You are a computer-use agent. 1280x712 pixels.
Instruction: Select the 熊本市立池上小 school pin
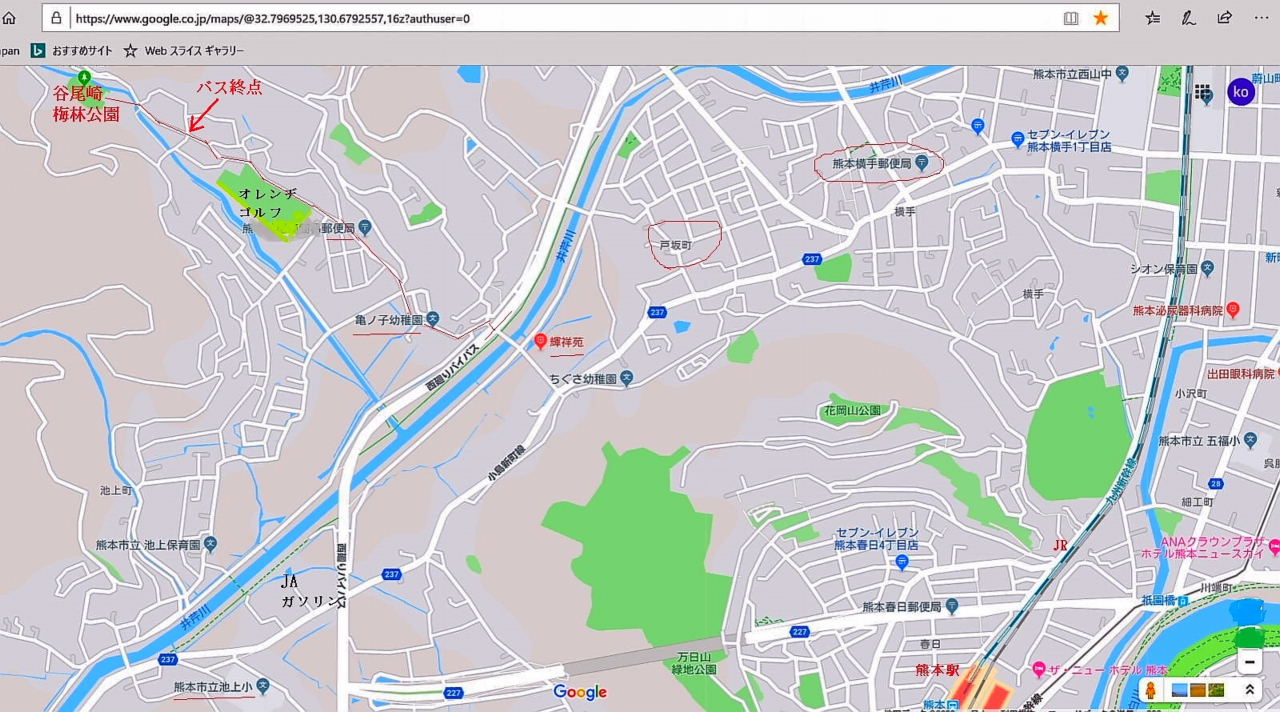click(262, 687)
